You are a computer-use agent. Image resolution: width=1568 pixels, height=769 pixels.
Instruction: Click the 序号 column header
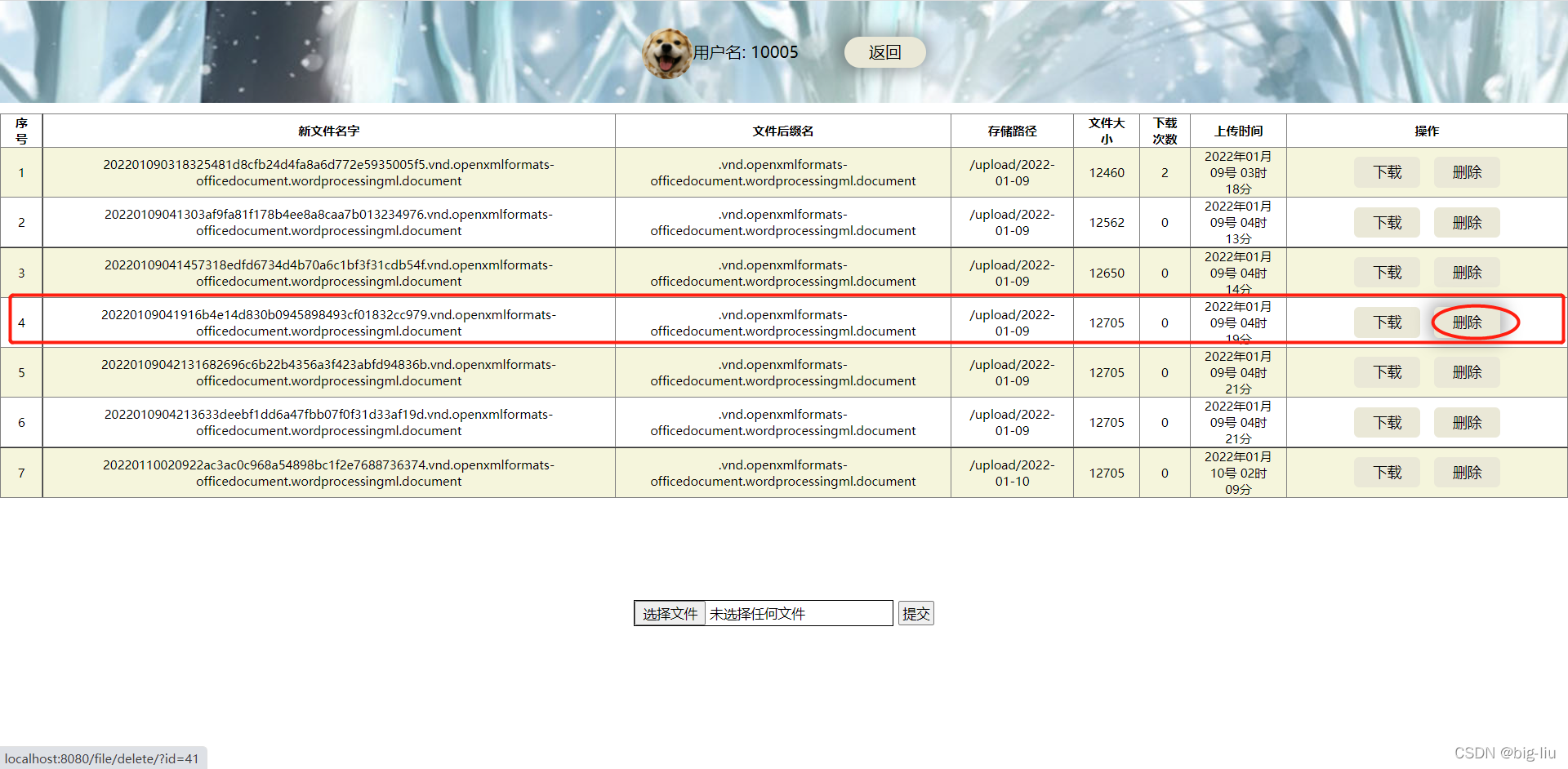point(21,131)
